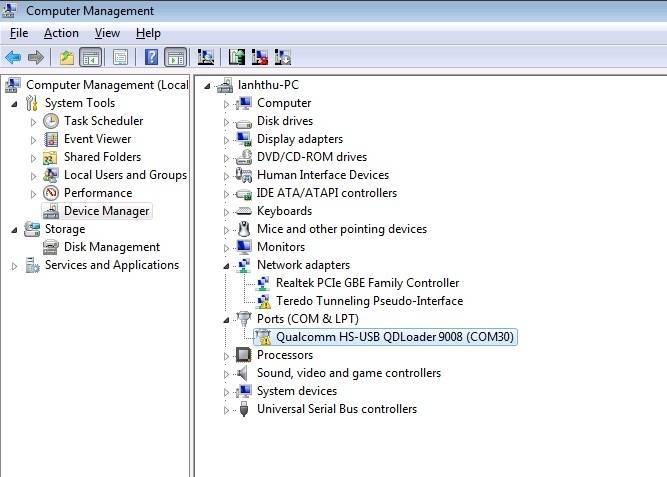Expand the Performance node arrow
The width and height of the screenshot is (667, 477).
point(34,194)
